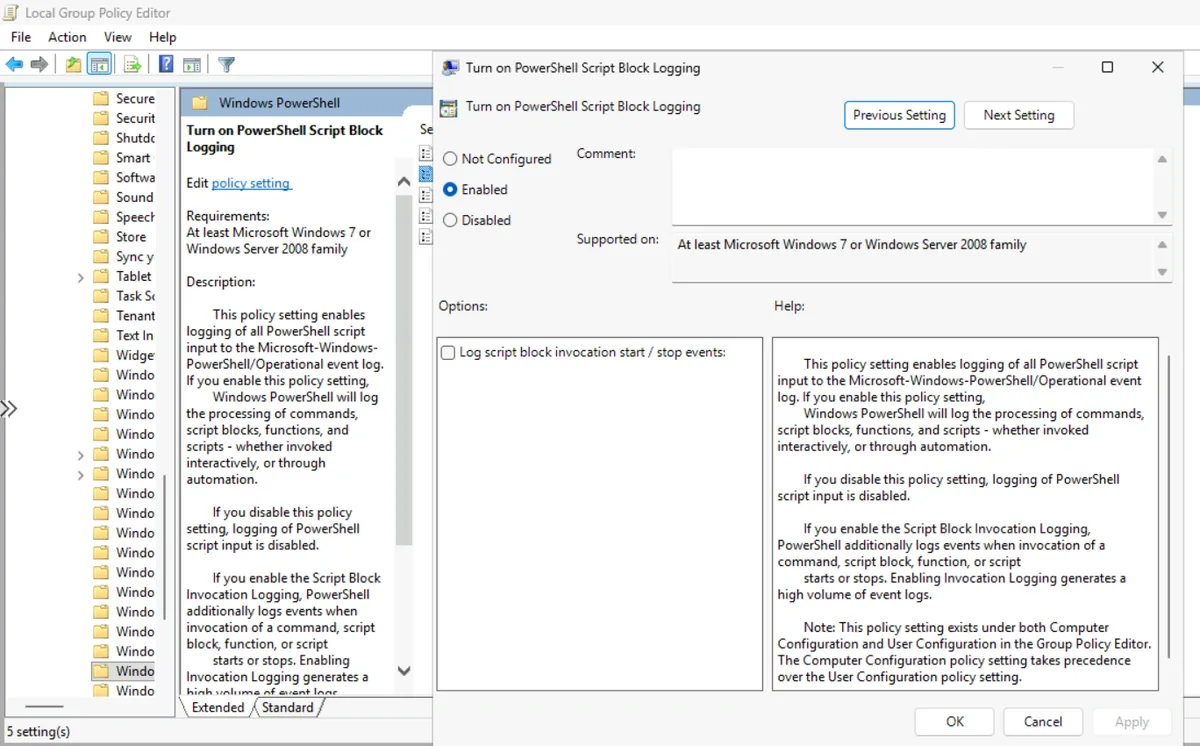Open the Action menu
The width and height of the screenshot is (1200, 746).
[67, 37]
